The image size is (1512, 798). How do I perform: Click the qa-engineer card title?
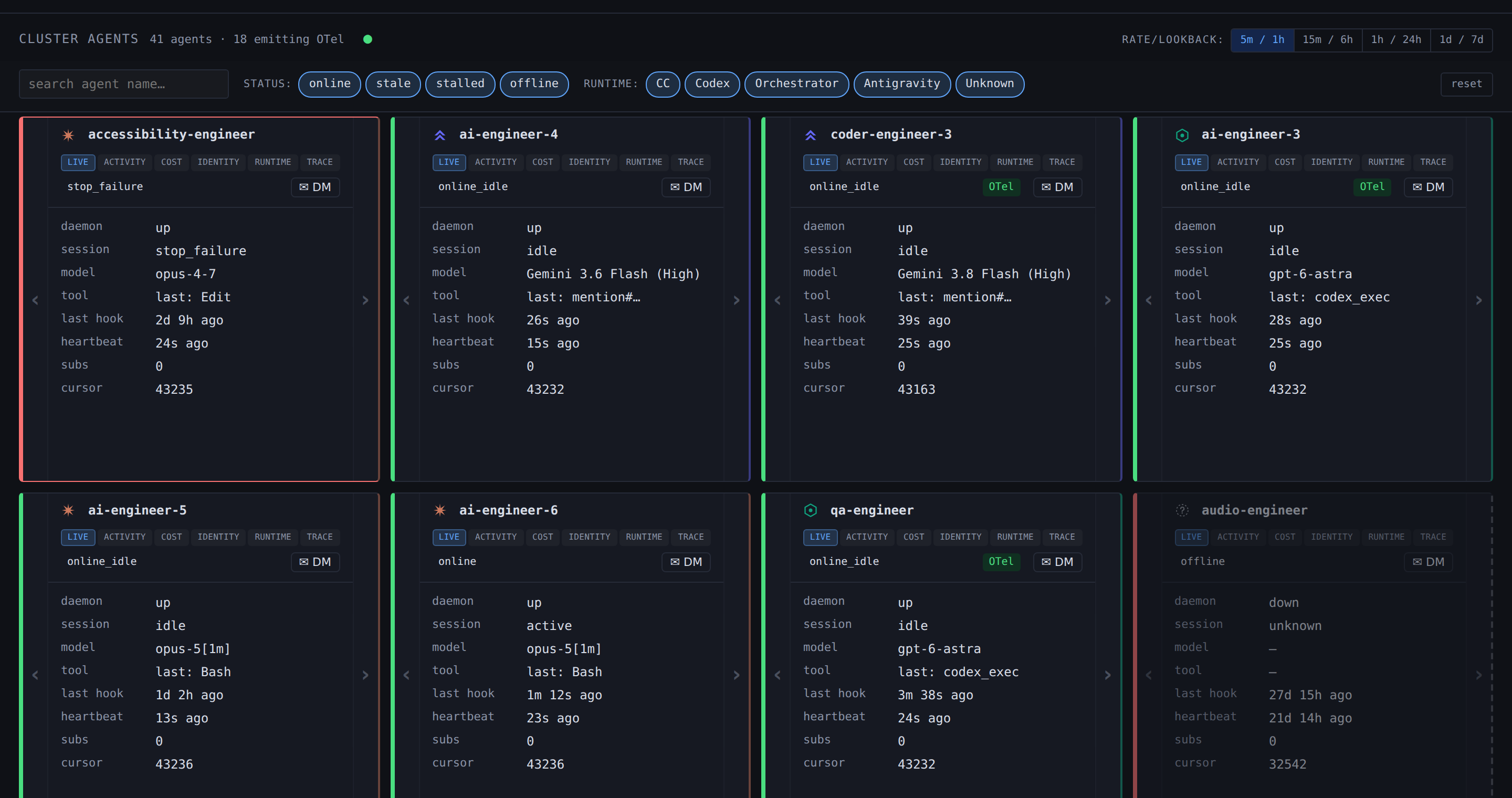click(871, 510)
